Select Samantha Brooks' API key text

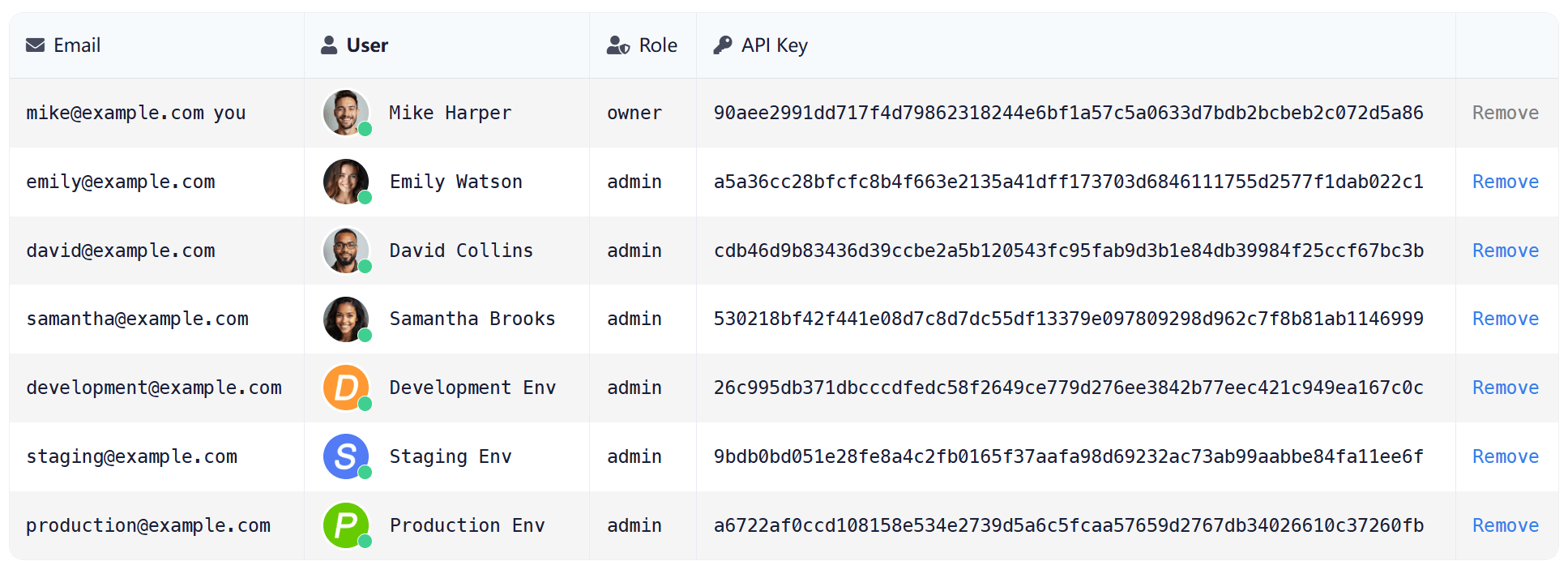pyautogui.click(x=1068, y=319)
